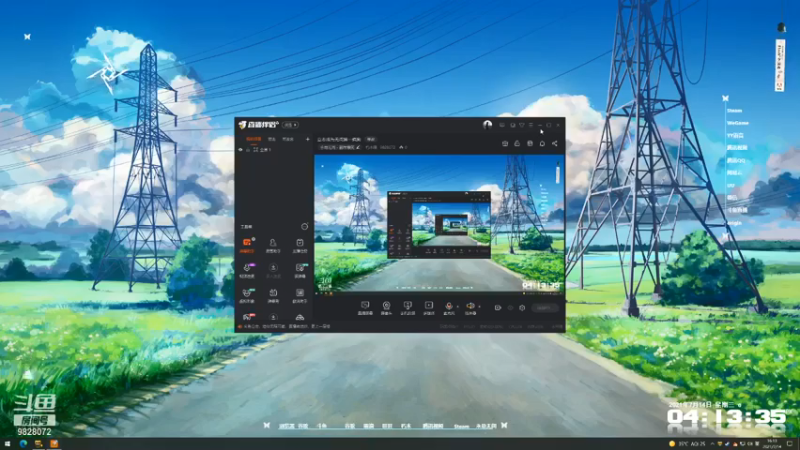Click the record video icon left of the gear
The width and height of the screenshot is (800, 450).
(498, 308)
